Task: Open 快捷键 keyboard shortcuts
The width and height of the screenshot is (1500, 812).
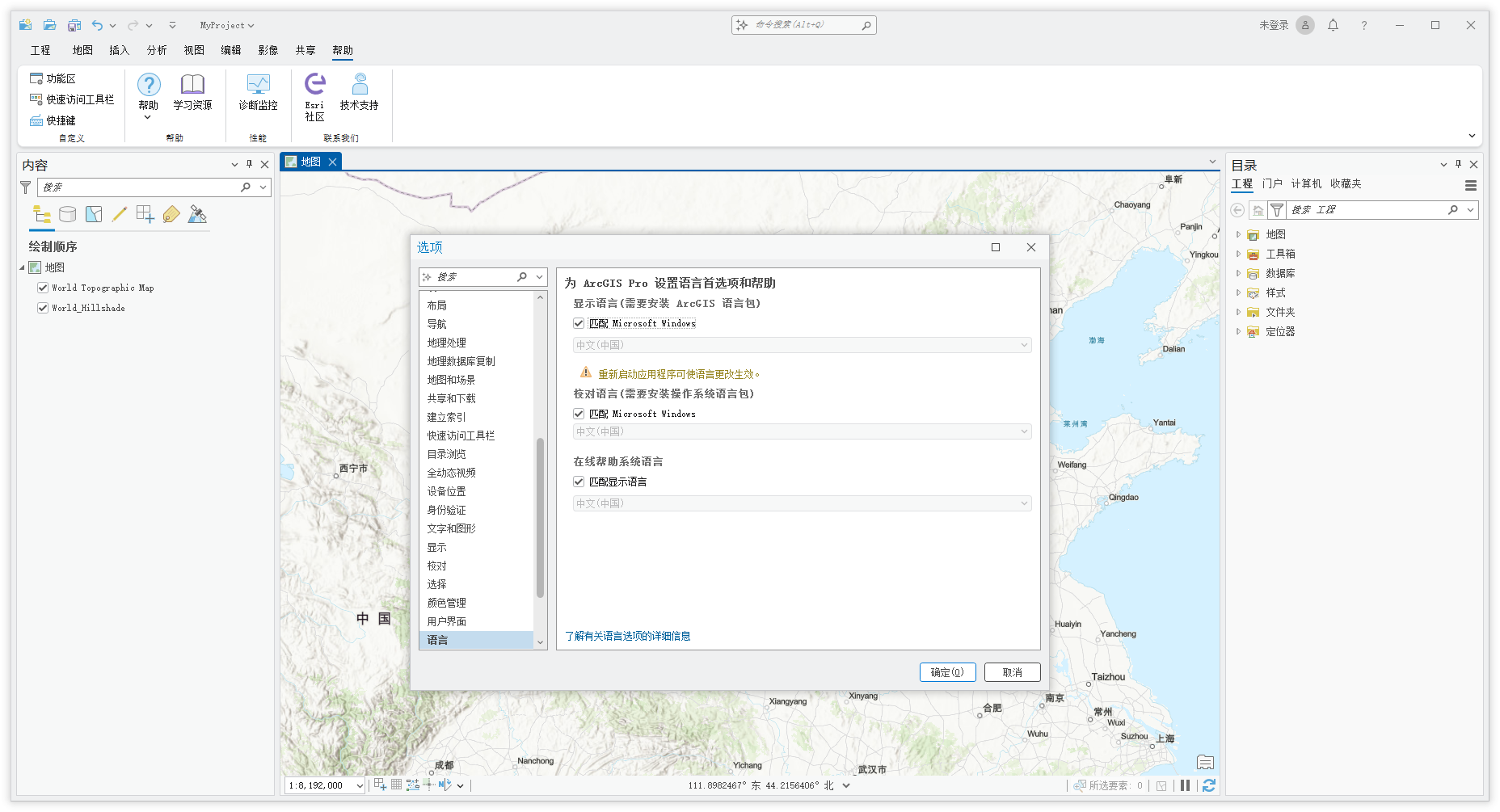Action: 53,120
